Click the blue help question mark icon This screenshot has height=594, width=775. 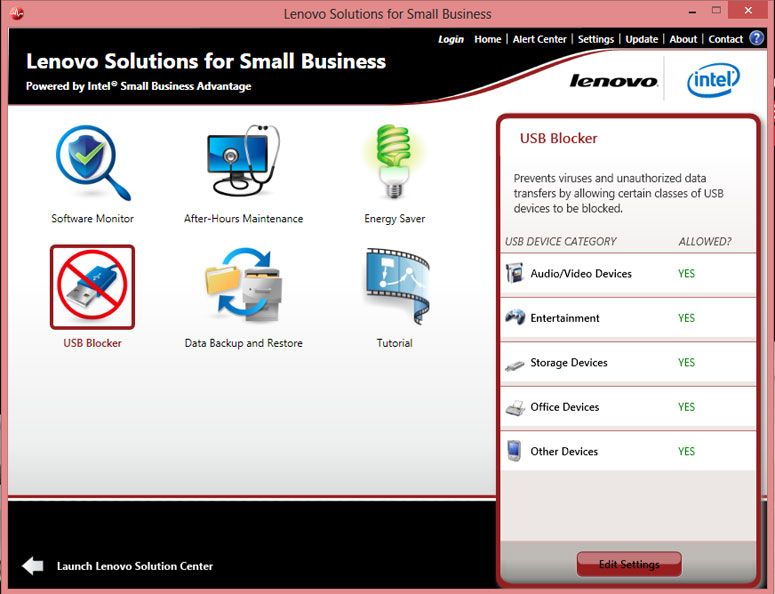tap(756, 38)
